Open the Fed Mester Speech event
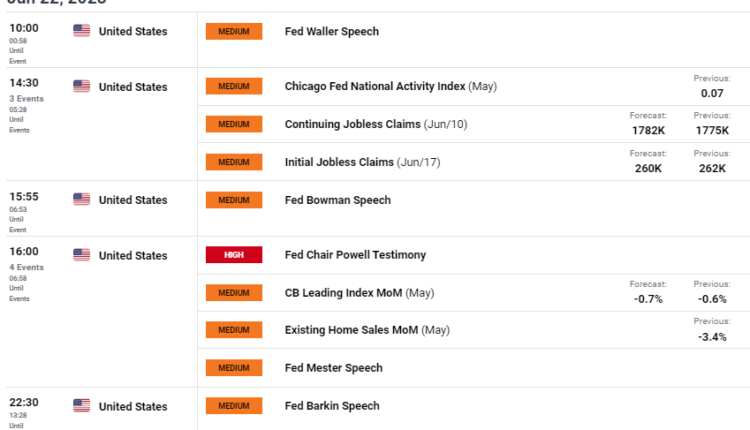The width and height of the screenshot is (750, 430). click(333, 368)
